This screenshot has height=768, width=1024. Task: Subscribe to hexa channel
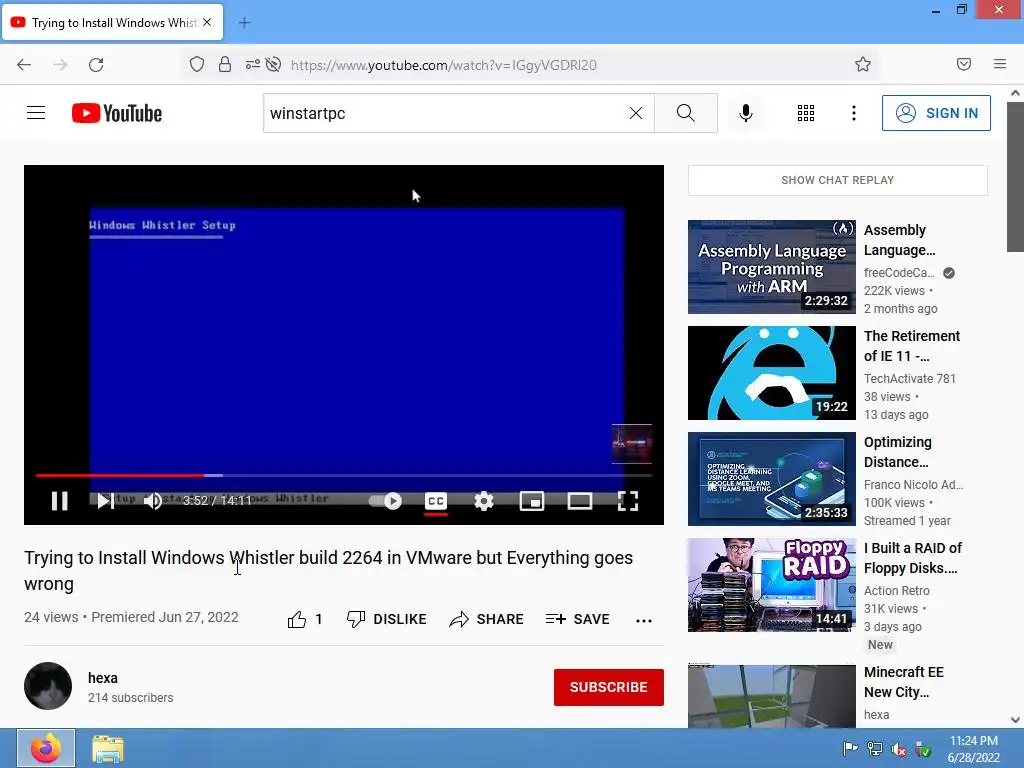tap(609, 687)
